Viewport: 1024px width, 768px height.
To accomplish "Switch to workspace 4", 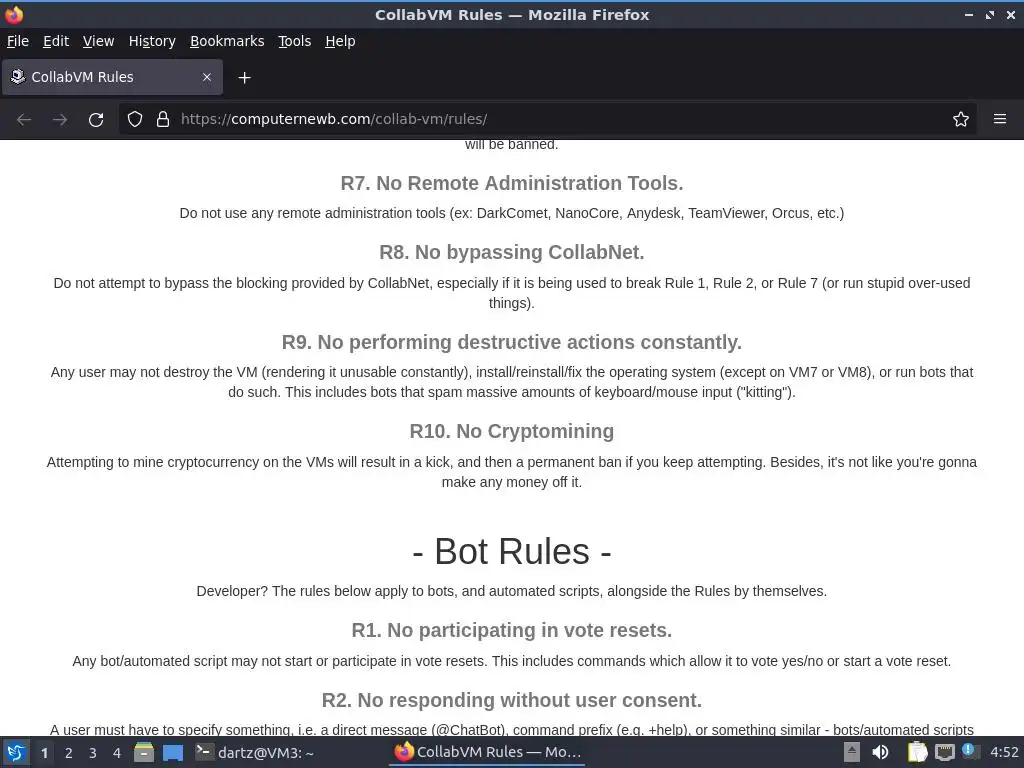I will [x=117, y=753].
